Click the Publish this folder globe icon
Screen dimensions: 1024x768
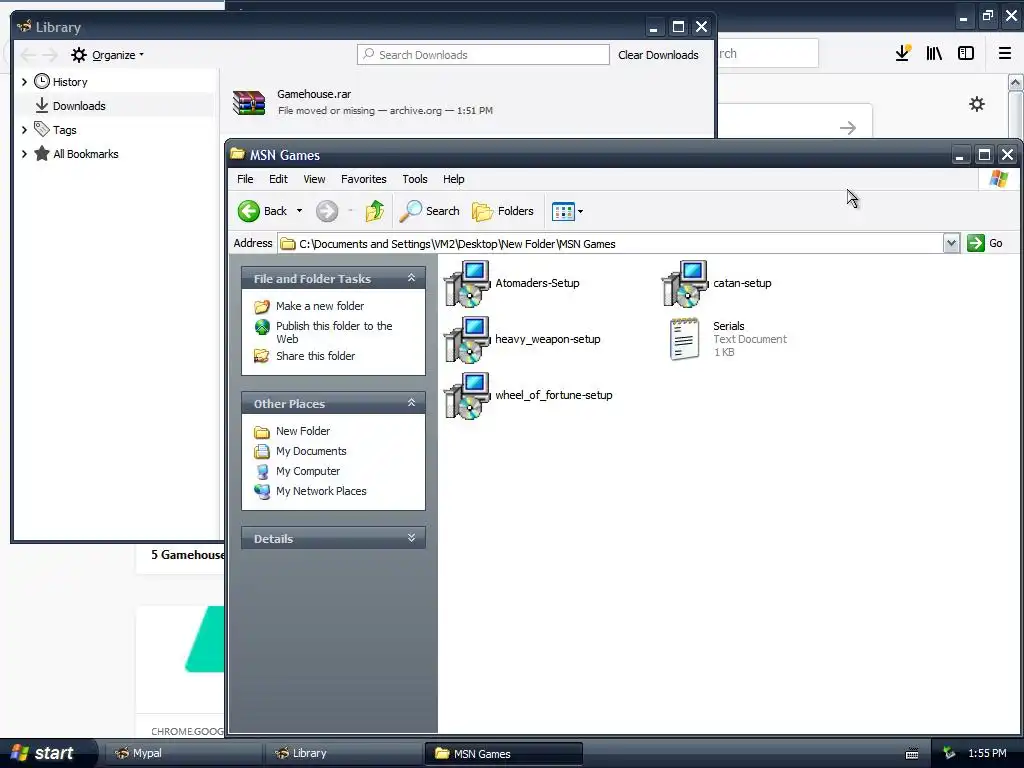pos(262,327)
